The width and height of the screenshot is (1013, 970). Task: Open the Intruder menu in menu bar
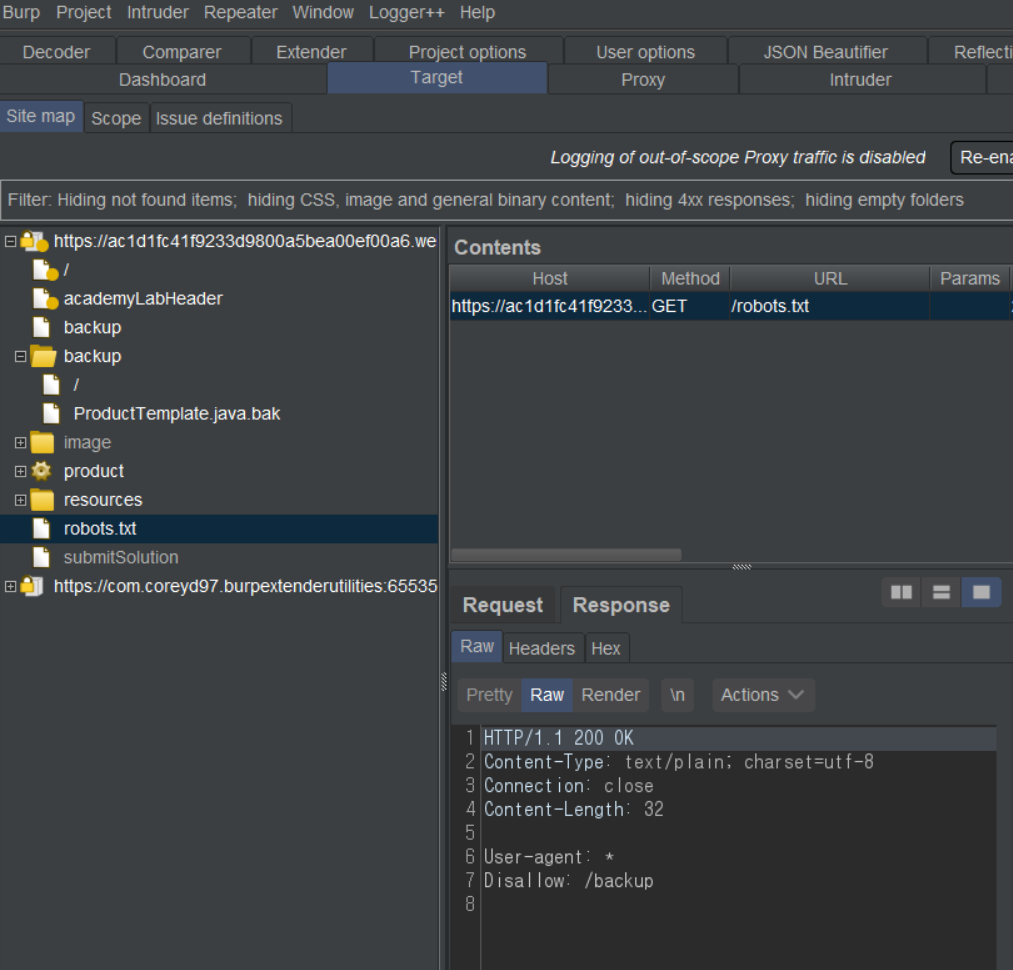(160, 12)
